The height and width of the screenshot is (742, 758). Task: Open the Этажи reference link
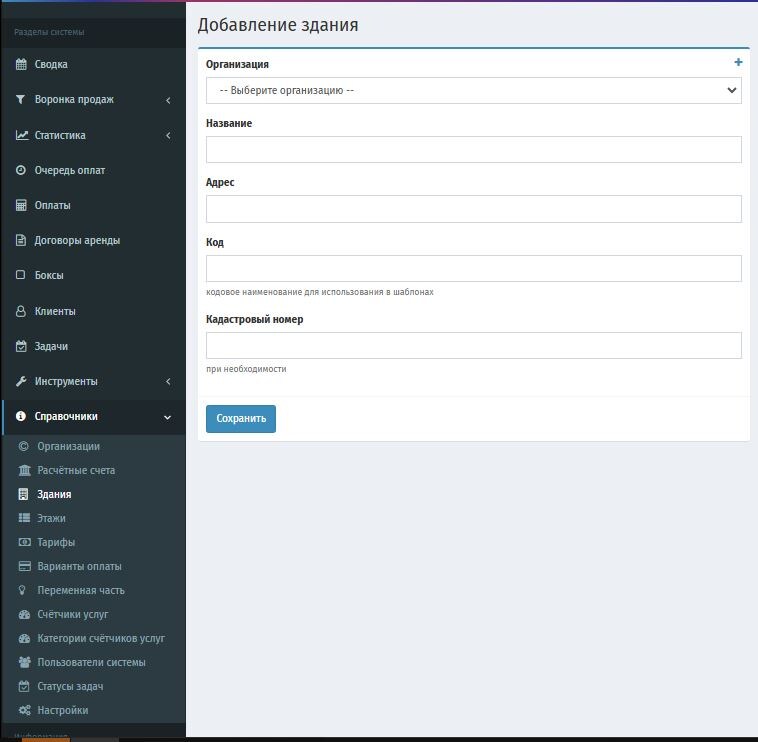pos(51,518)
